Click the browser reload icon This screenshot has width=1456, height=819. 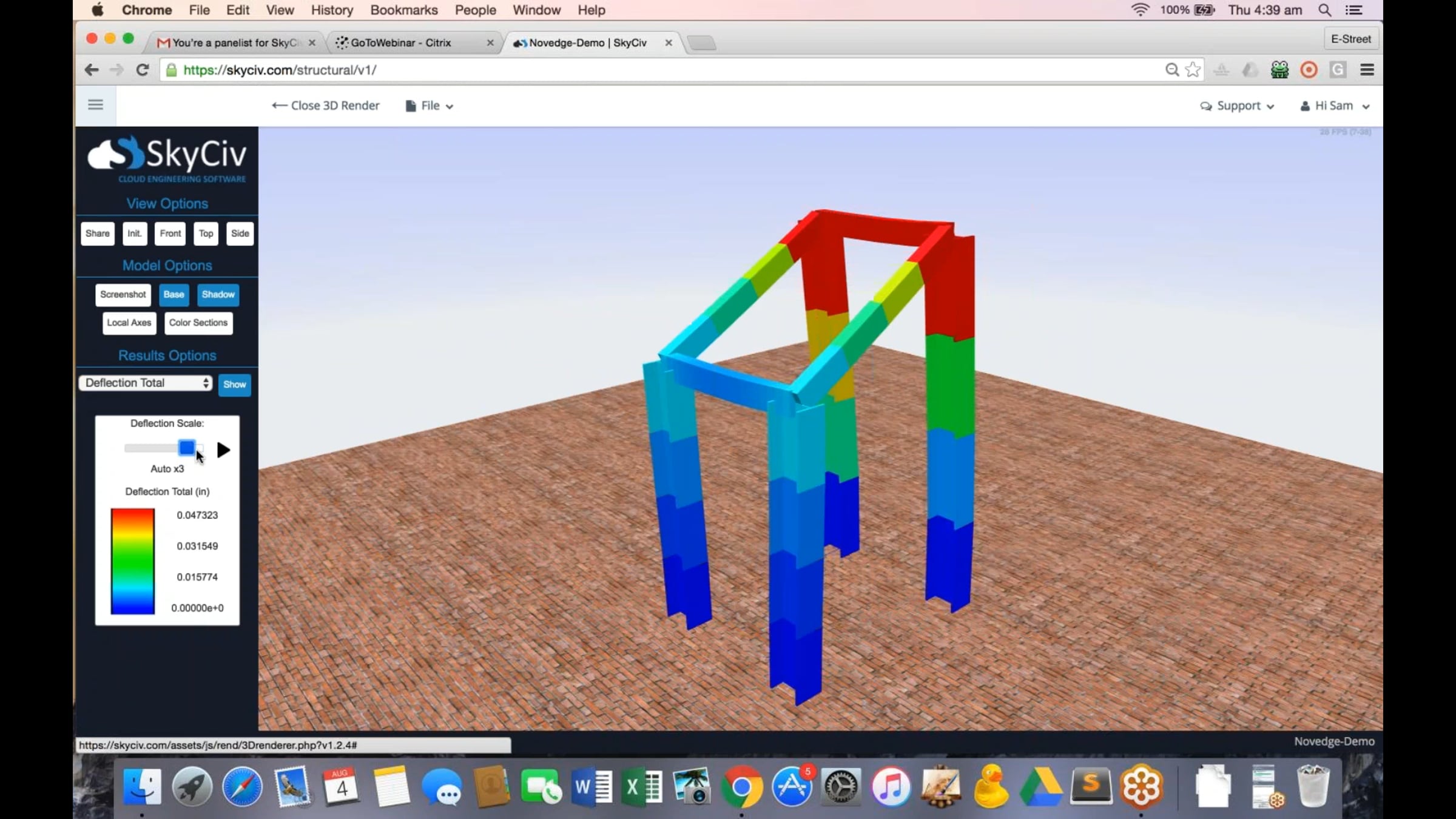(x=143, y=70)
